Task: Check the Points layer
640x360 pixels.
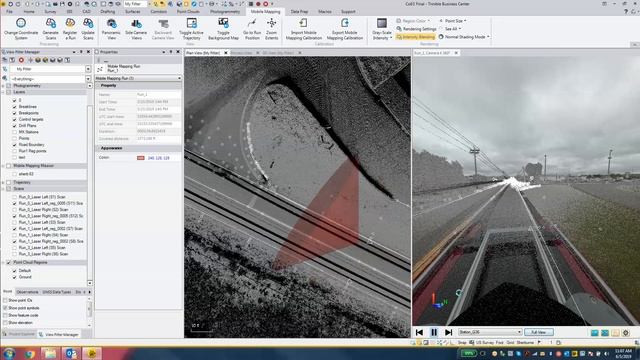Action: (15, 138)
